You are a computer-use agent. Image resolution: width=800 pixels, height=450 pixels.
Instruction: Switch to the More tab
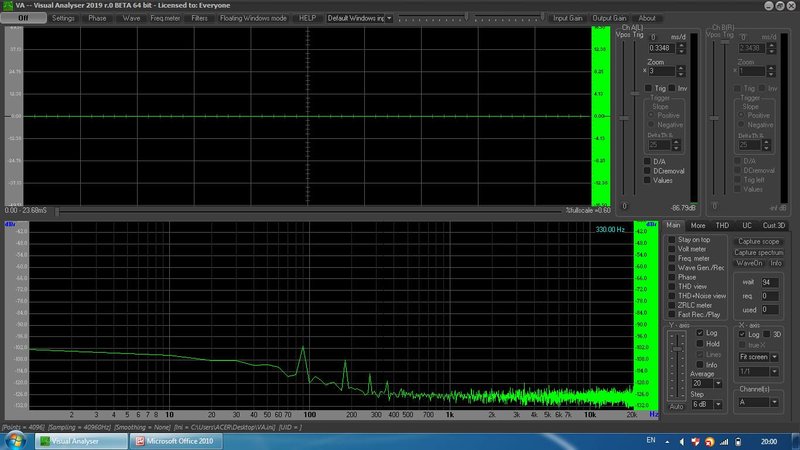(x=697, y=226)
